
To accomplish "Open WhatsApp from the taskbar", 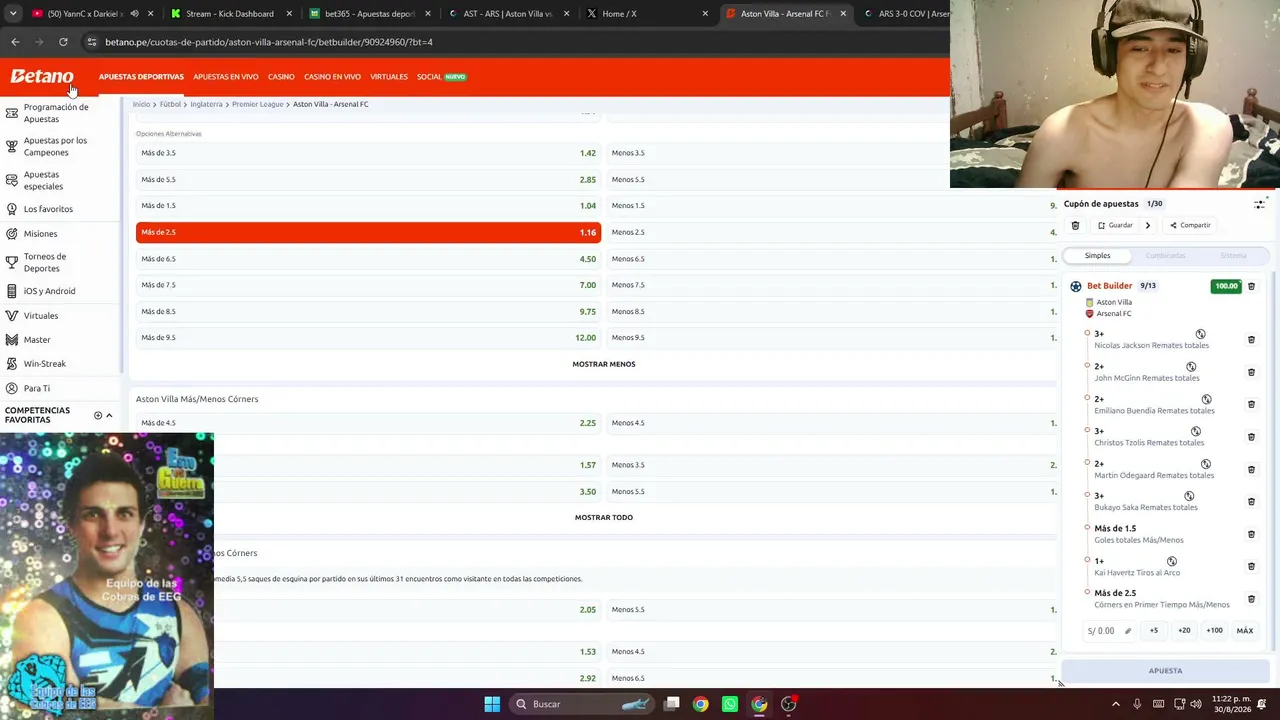I will tap(730, 704).
